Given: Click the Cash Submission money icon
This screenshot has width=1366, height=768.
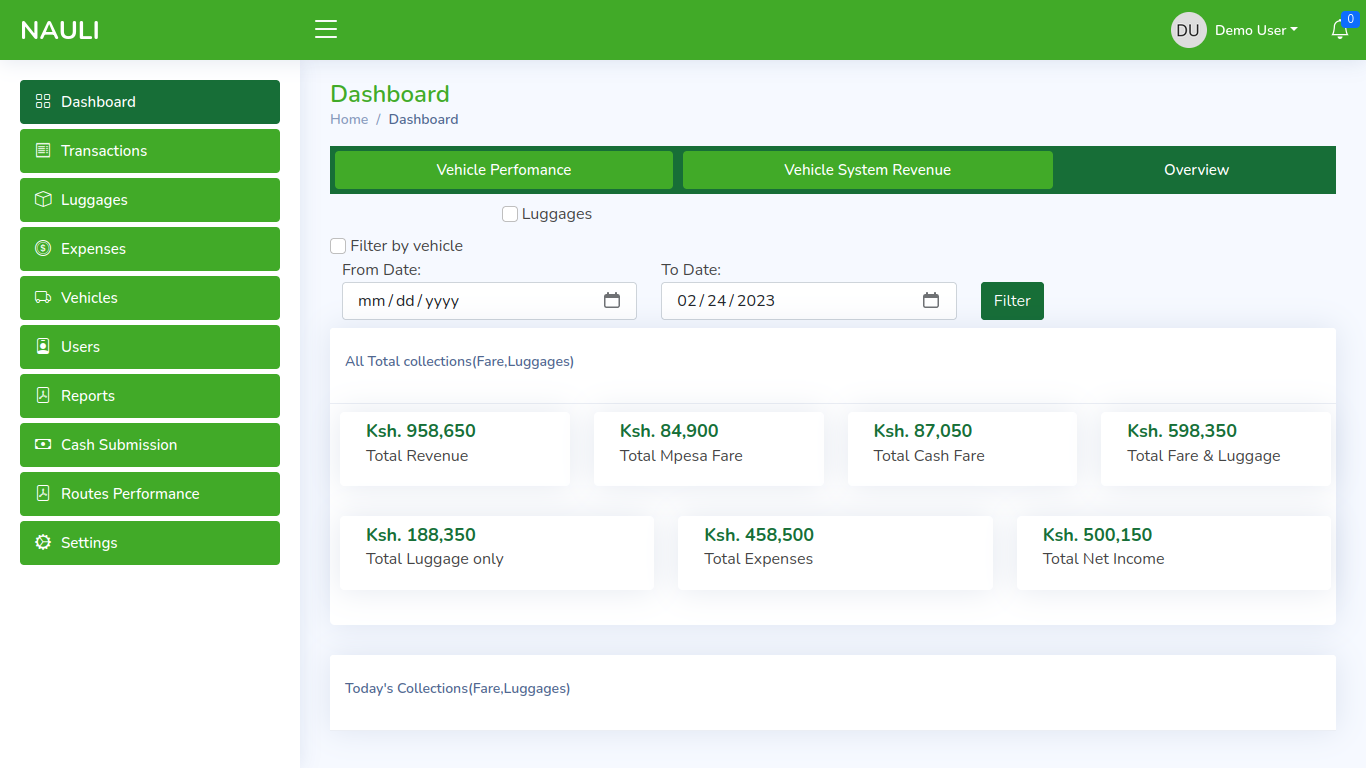Looking at the screenshot, I should coord(43,445).
